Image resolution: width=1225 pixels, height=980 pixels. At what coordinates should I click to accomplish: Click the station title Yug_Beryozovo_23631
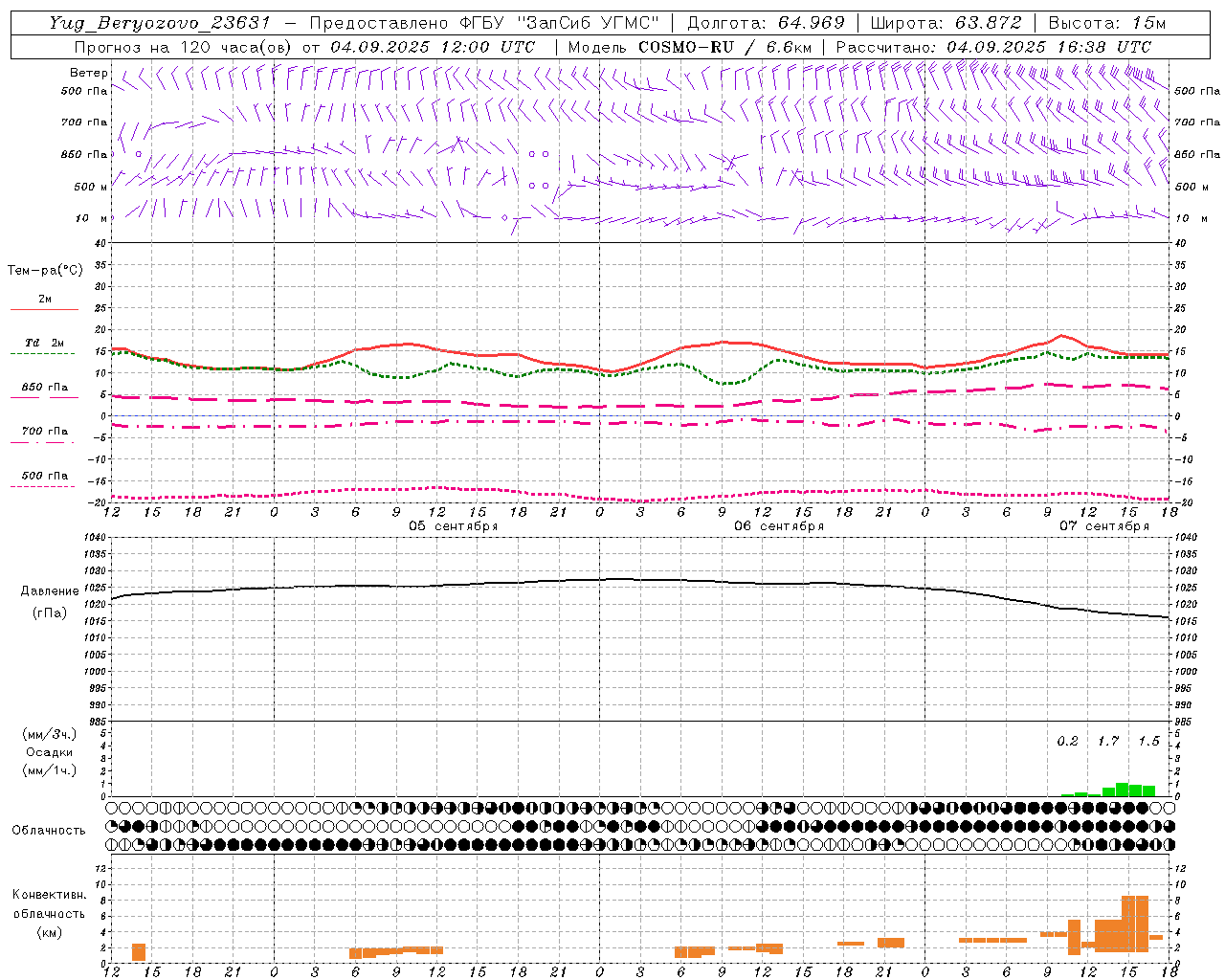coord(160,23)
